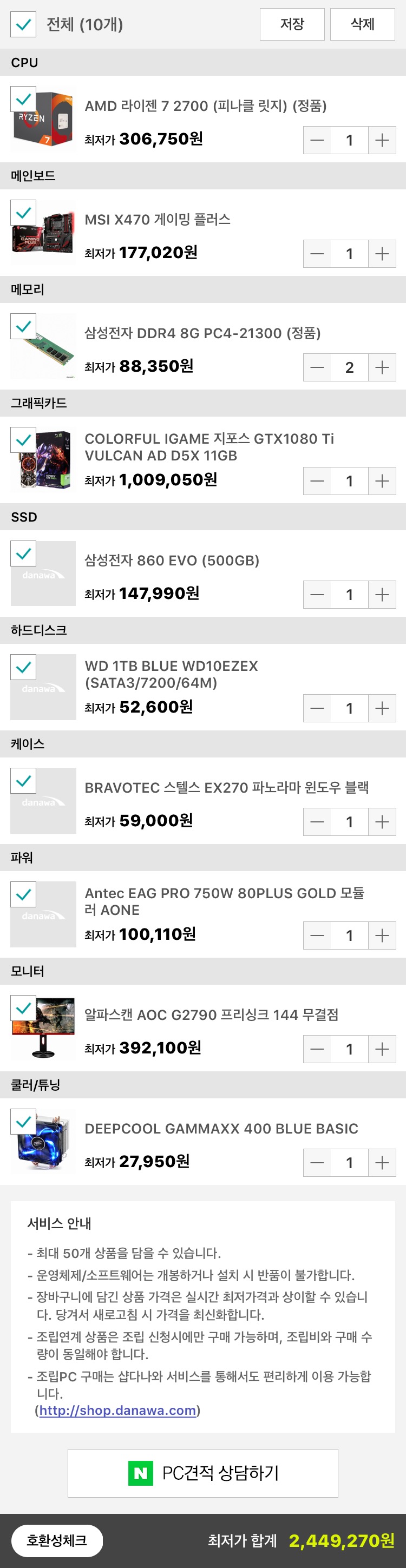Increase quantity of MSI X470 Gaming Plus
The width and height of the screenshot is (406, 1568).
[382, 254]
